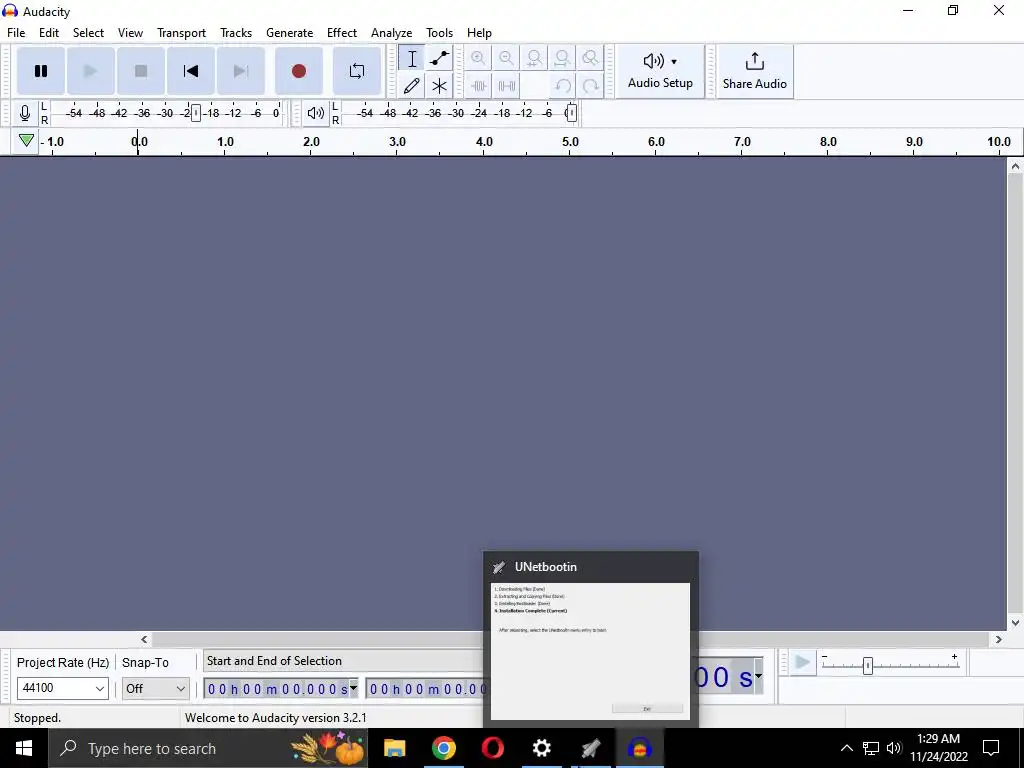
Task: Open Opera browser from the taskbar
Action: (492, 748)
